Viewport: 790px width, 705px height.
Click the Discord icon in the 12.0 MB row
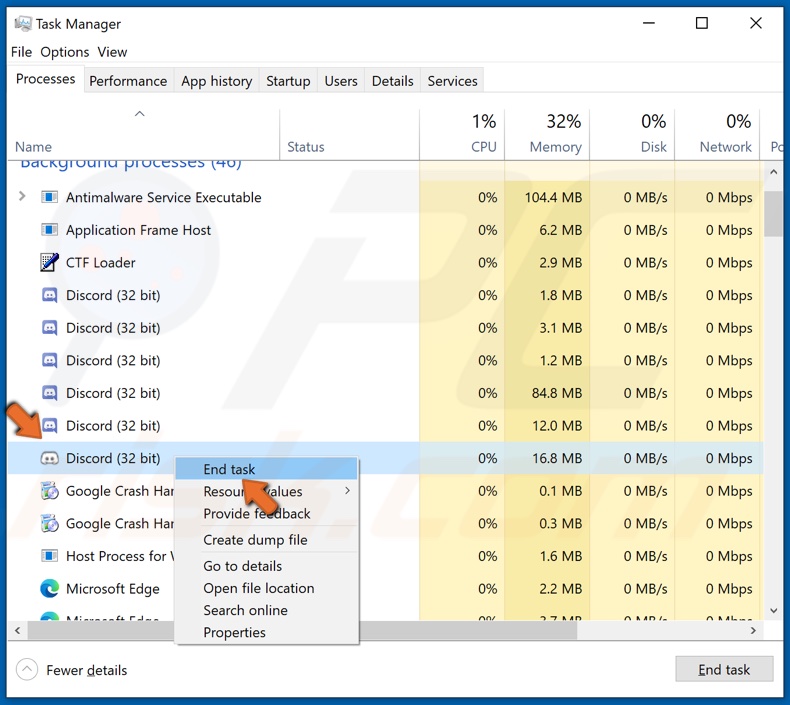click(49, 426)
